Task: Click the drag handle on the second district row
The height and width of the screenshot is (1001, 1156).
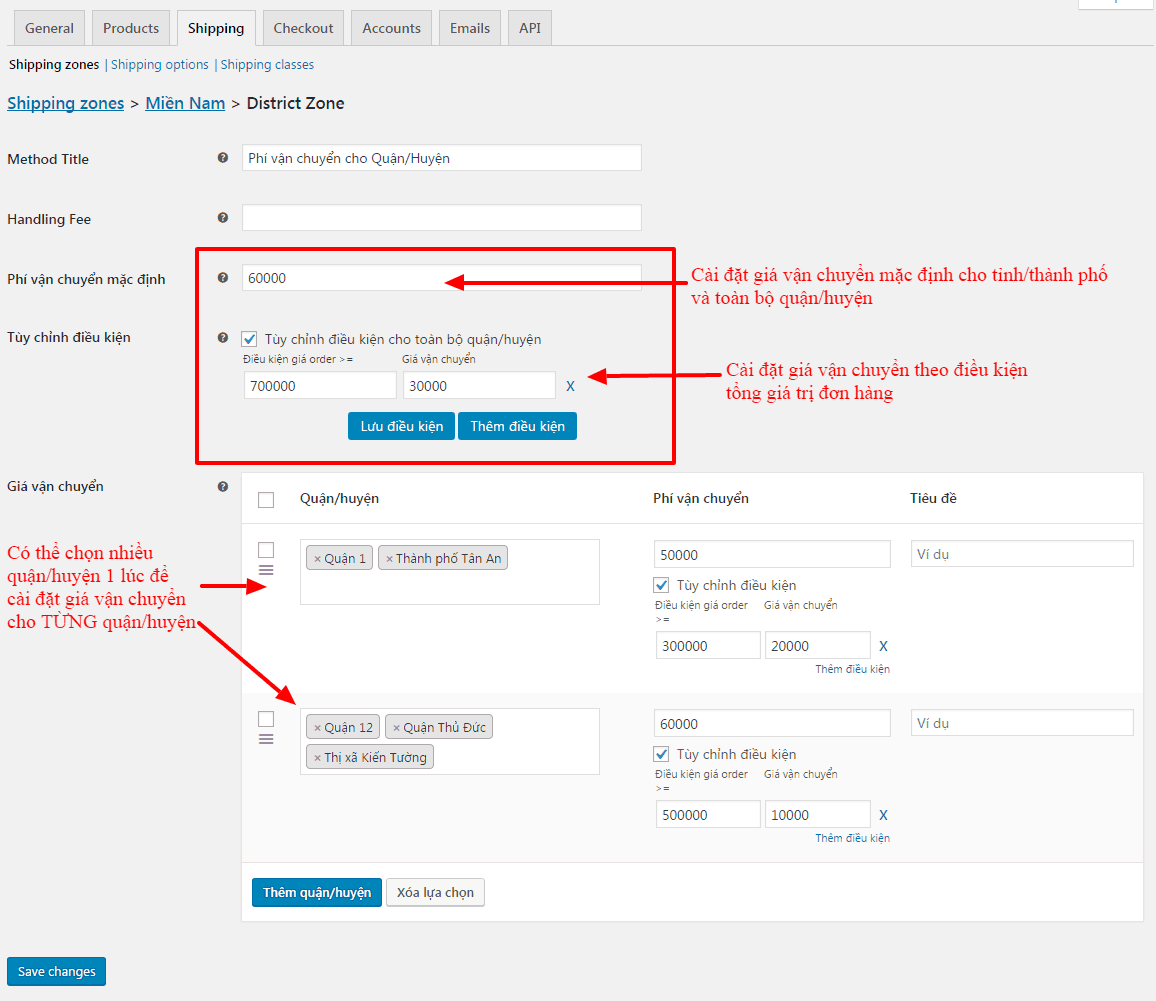Action: 266,739
